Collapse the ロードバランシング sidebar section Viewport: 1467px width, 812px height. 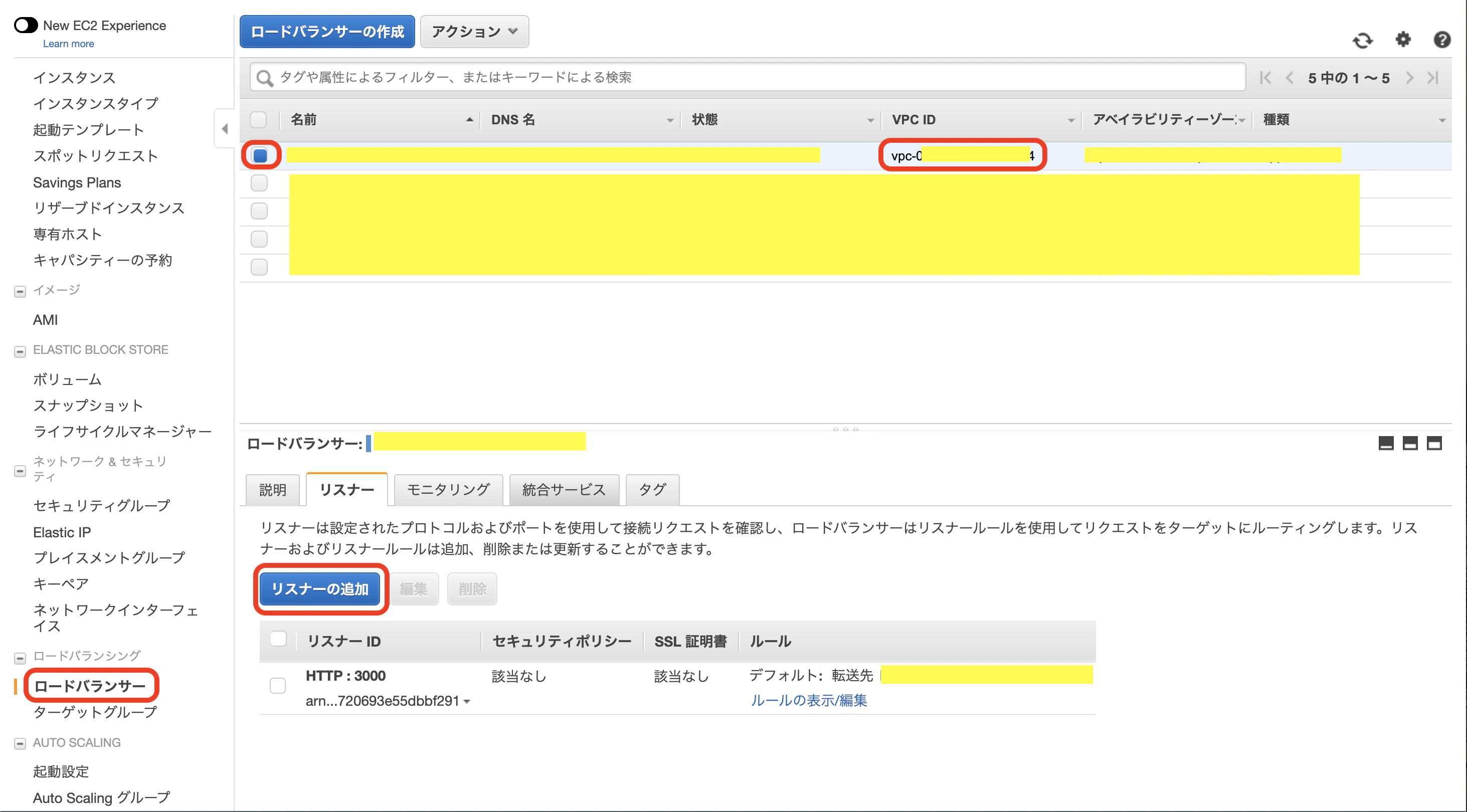(20, 658)
